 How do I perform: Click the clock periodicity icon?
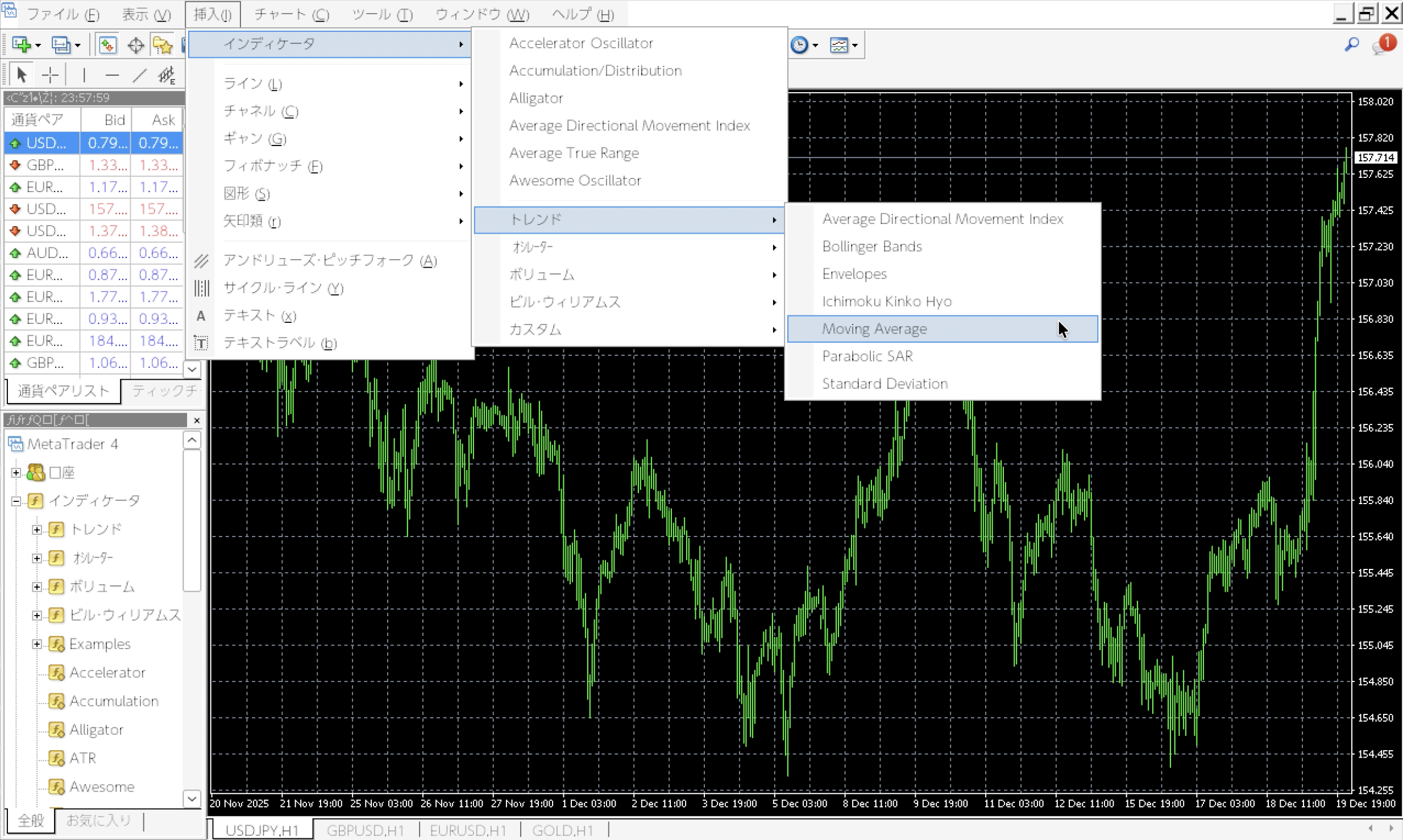pyautogui.click(x=799, y=44)
